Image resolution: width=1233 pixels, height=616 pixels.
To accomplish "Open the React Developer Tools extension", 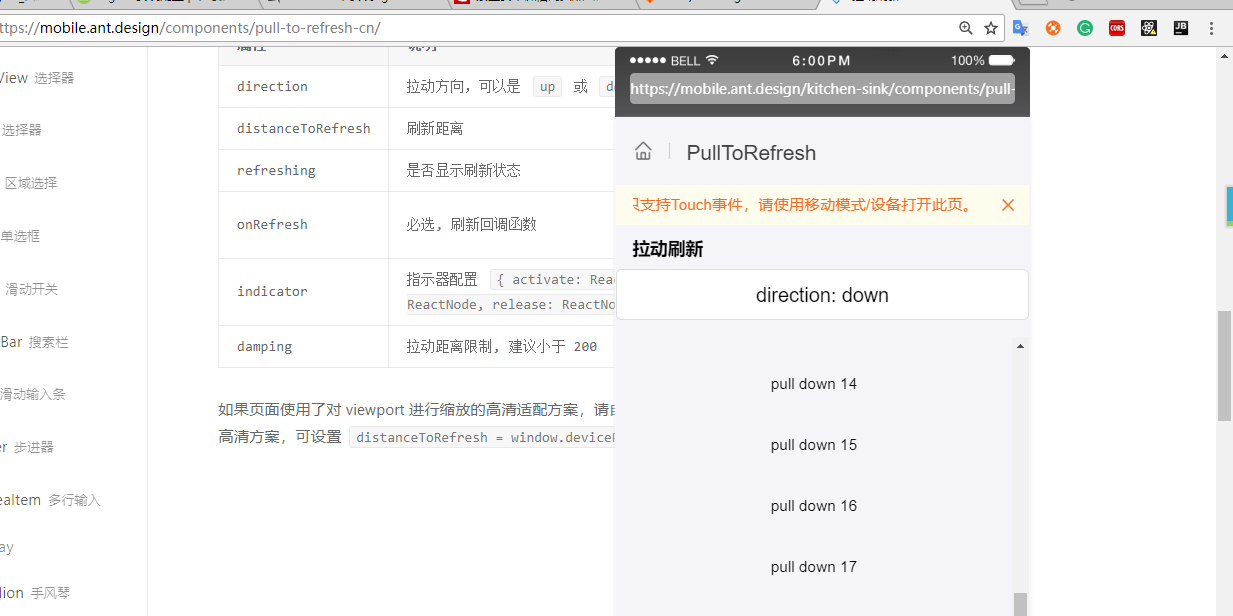I will coord(1149,28).
